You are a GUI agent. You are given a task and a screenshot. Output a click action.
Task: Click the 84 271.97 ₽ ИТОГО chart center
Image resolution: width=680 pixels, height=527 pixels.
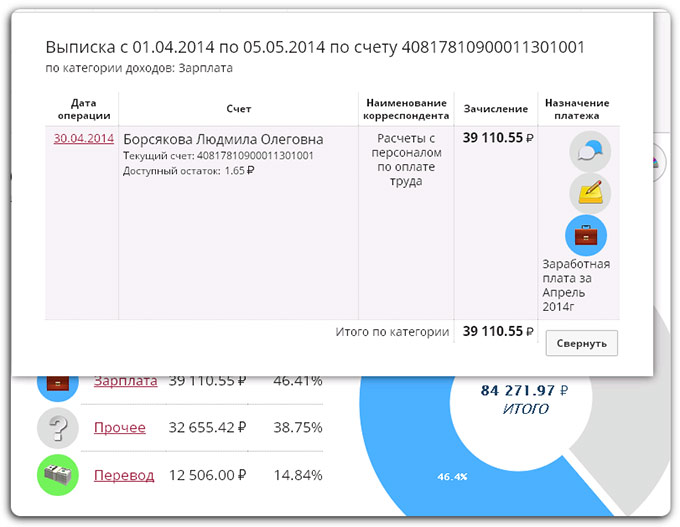(x=524, y=399)
